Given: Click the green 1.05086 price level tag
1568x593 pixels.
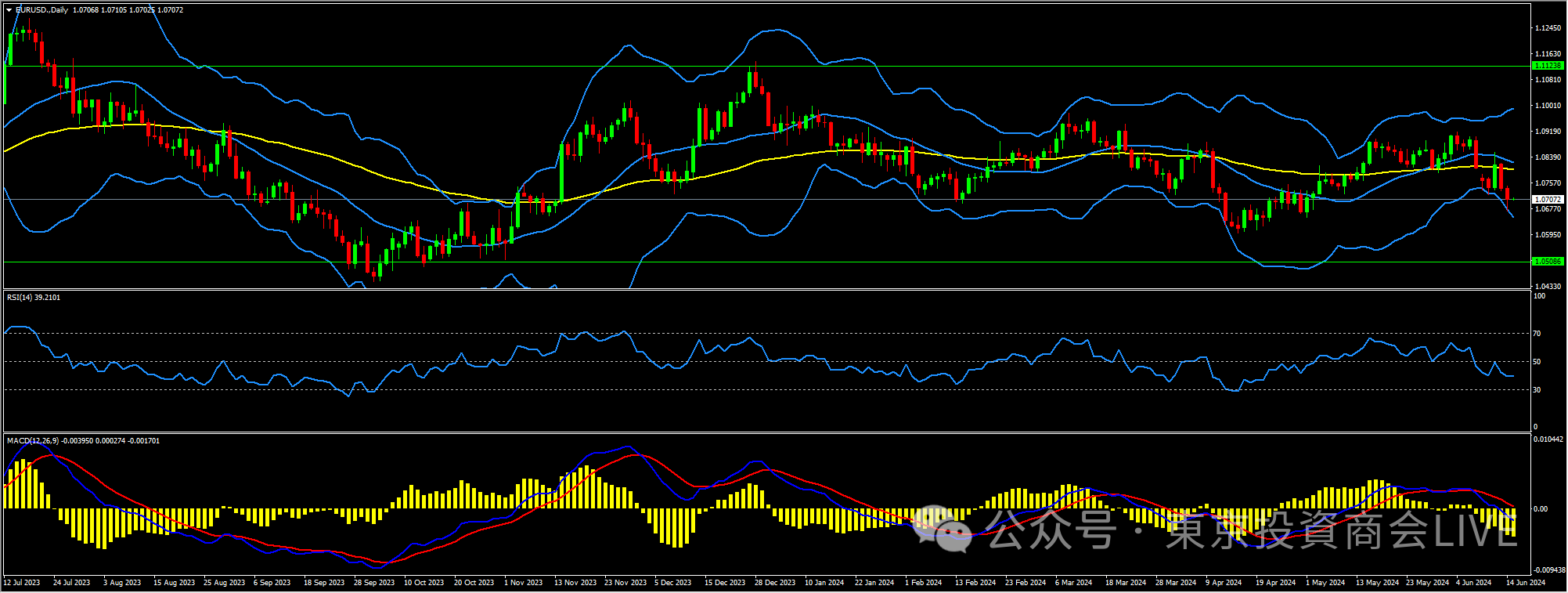Looking at the screenshot, I should tap(1547, 262).
